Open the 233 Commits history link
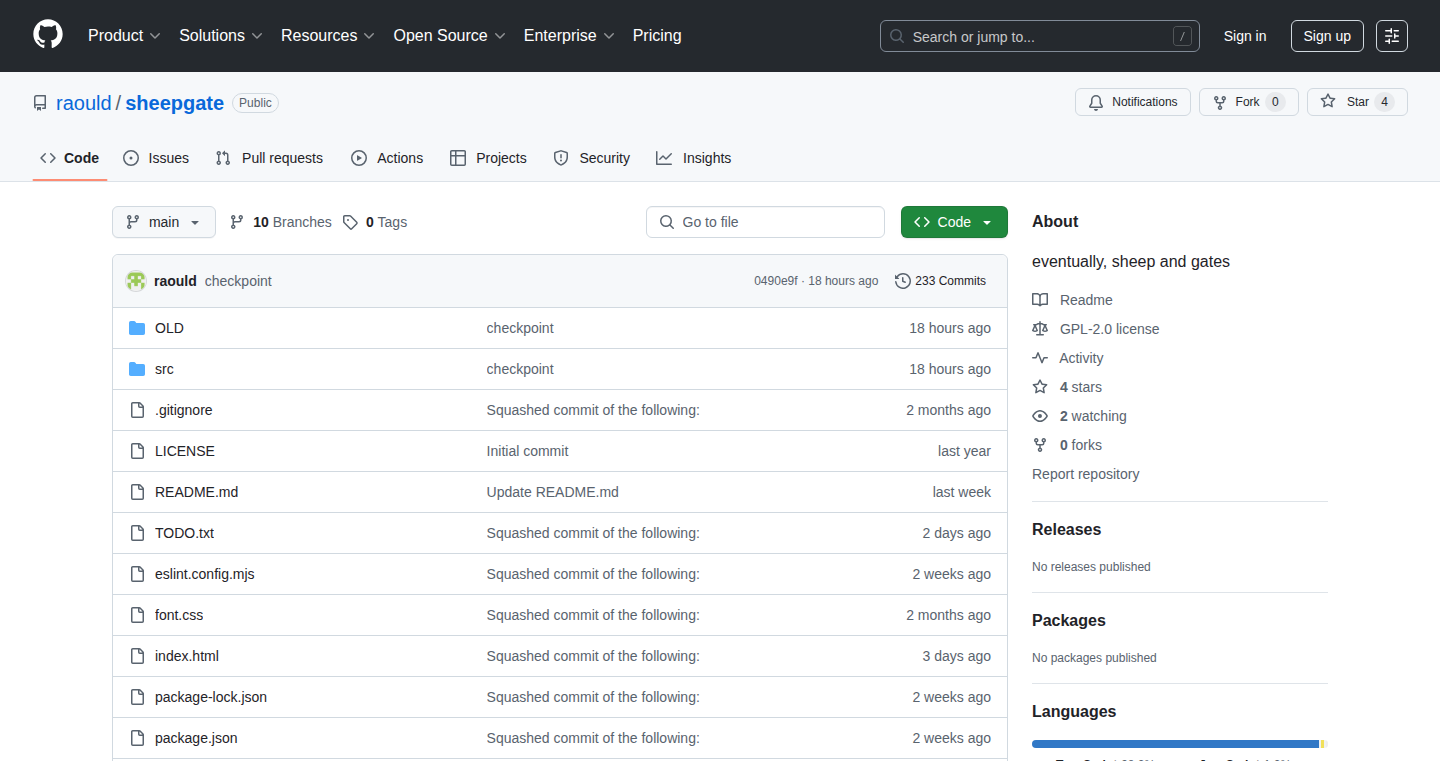The image size is (1440, 761). coord(941,281)
